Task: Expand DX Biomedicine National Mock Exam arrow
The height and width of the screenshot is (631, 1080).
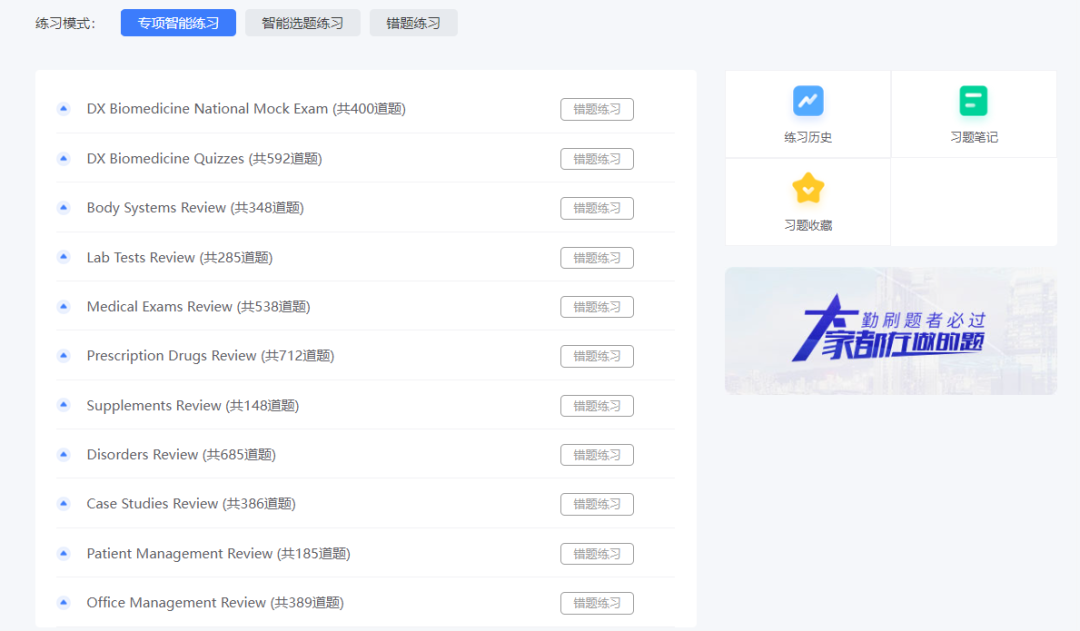Action: [x=63, y=109]
